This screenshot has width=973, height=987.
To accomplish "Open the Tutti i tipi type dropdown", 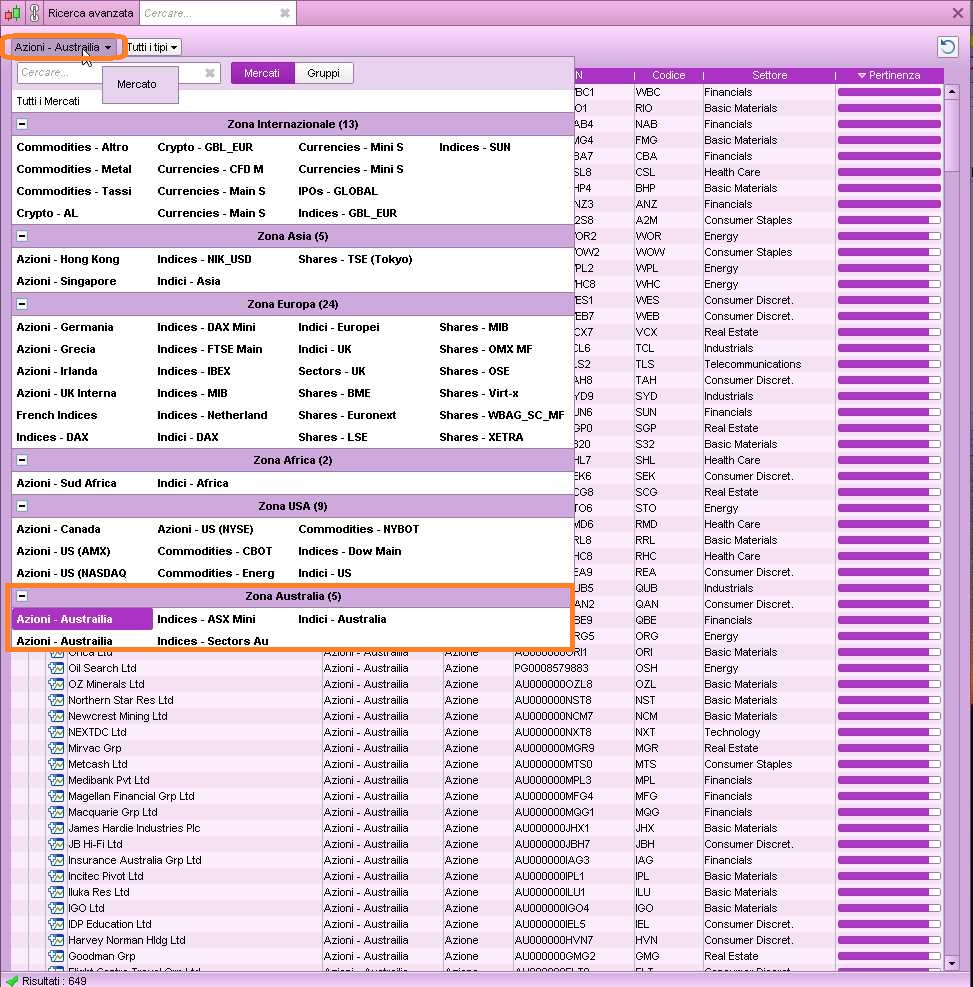I will [x=152, y=47].
